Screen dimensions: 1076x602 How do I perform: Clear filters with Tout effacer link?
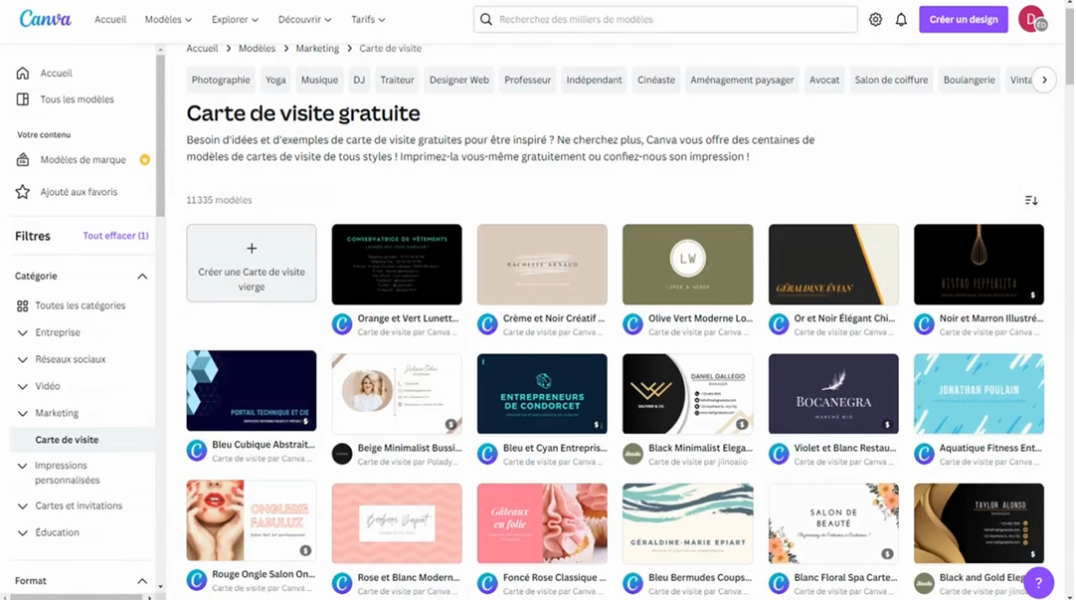point(116,236)
